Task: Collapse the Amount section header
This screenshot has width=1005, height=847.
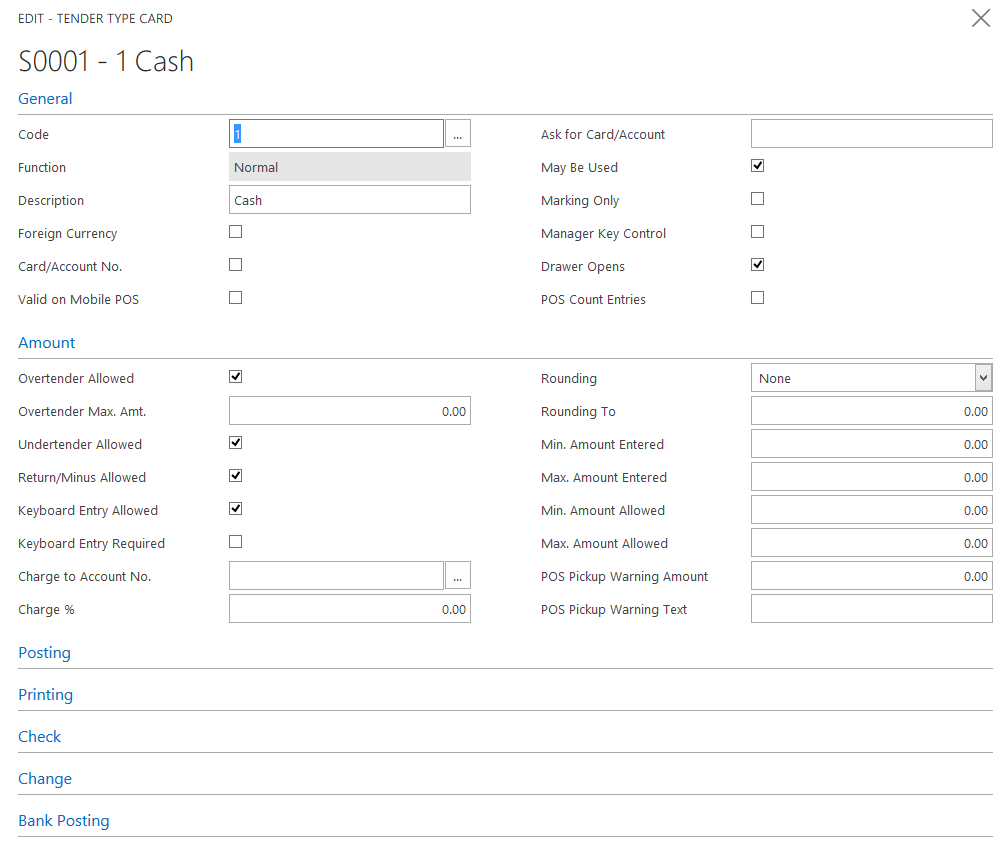Action: 47,343
